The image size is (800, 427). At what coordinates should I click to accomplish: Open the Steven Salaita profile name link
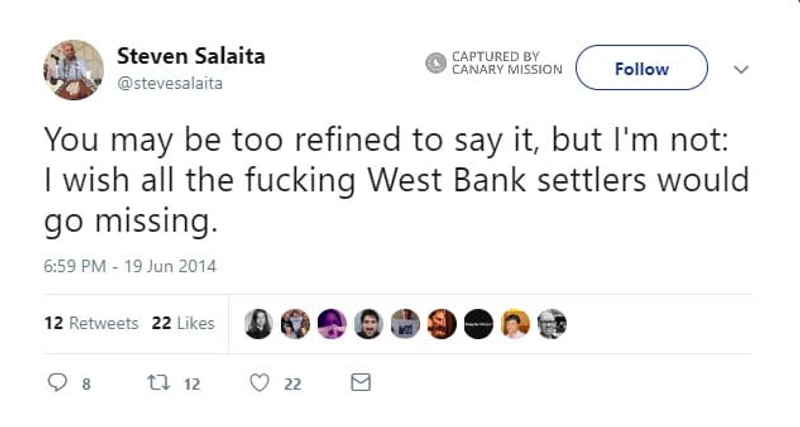(191, 56)
